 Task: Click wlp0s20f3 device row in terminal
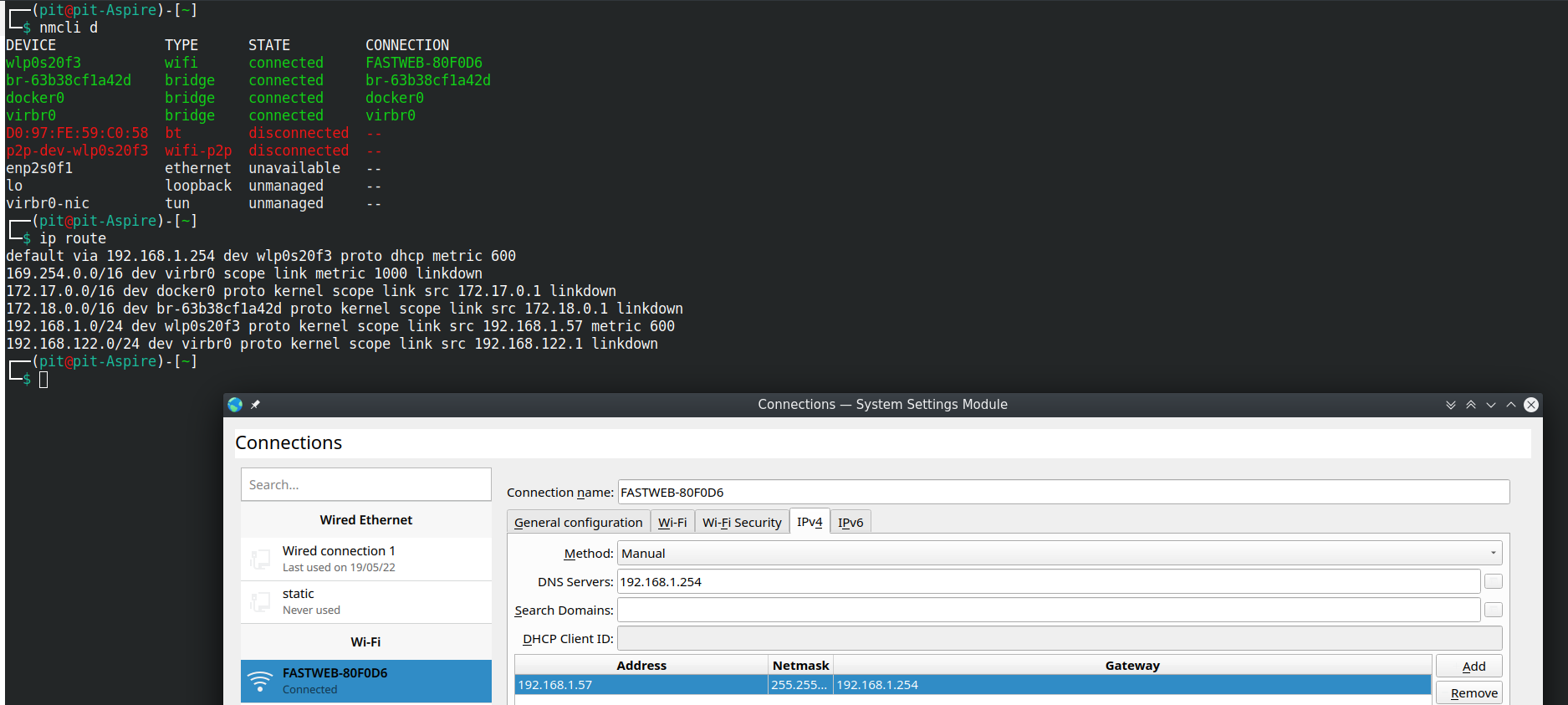(x=244, y=63)
